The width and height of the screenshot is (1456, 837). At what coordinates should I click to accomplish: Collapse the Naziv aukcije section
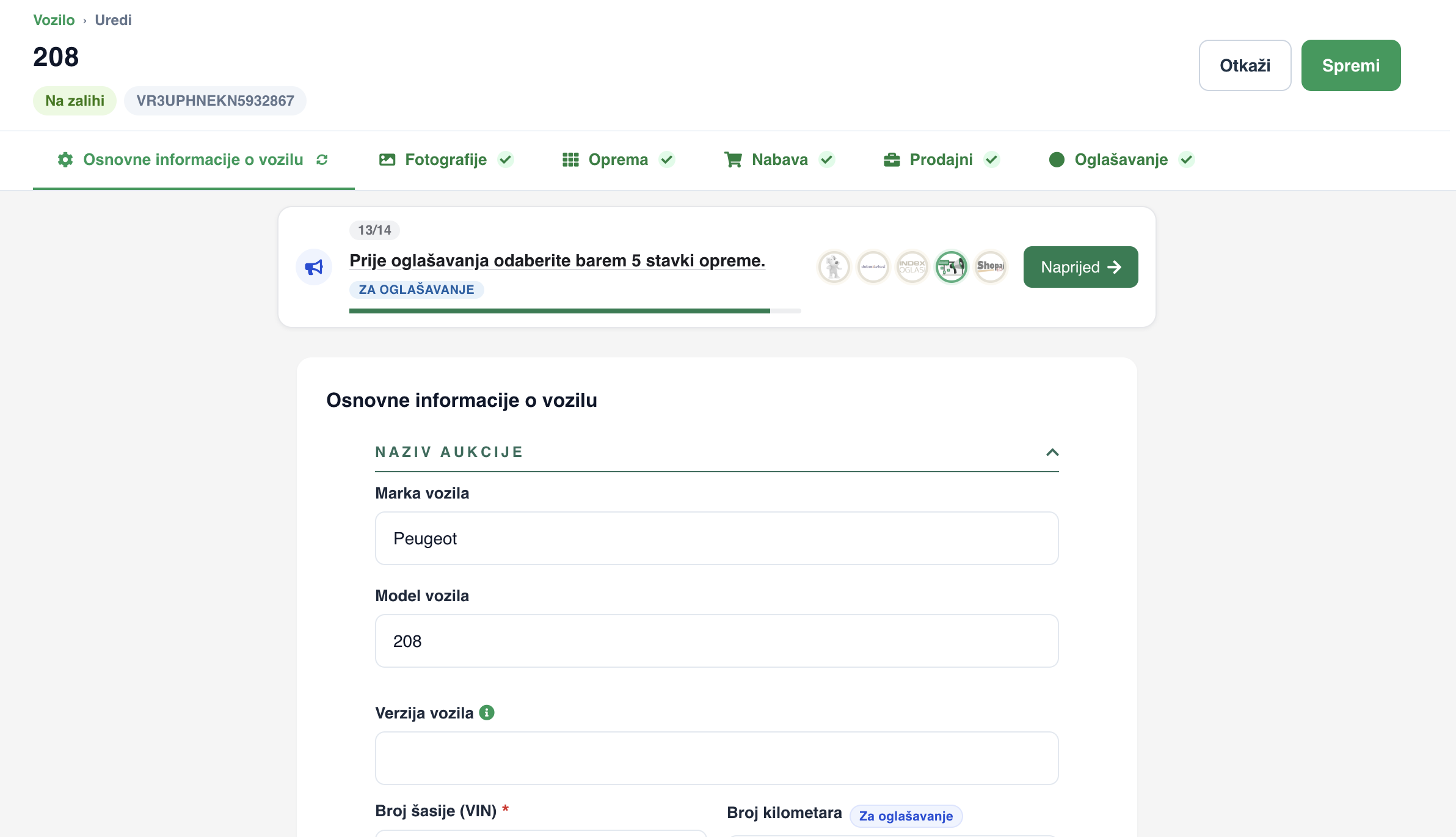1052,452
